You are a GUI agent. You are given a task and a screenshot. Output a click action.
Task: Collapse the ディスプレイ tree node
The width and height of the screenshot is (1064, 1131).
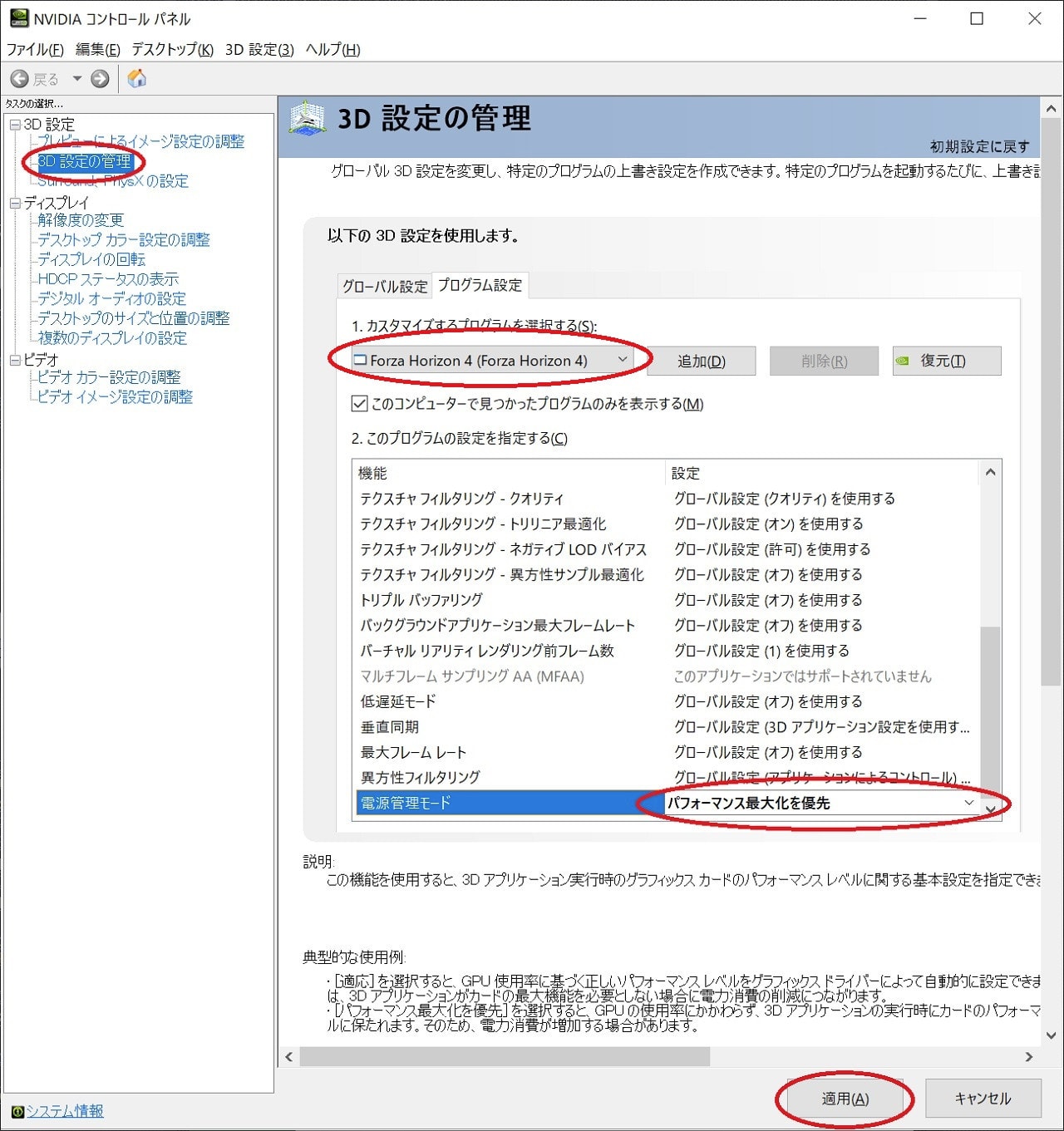[15, 203]
